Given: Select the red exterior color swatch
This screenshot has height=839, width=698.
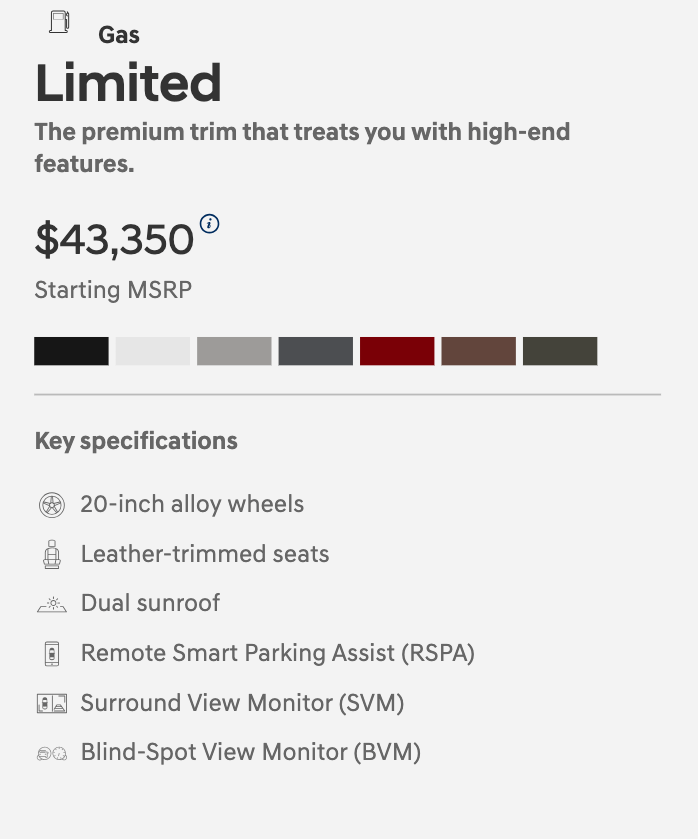Looking at the screenshot, I should point(397,351).
